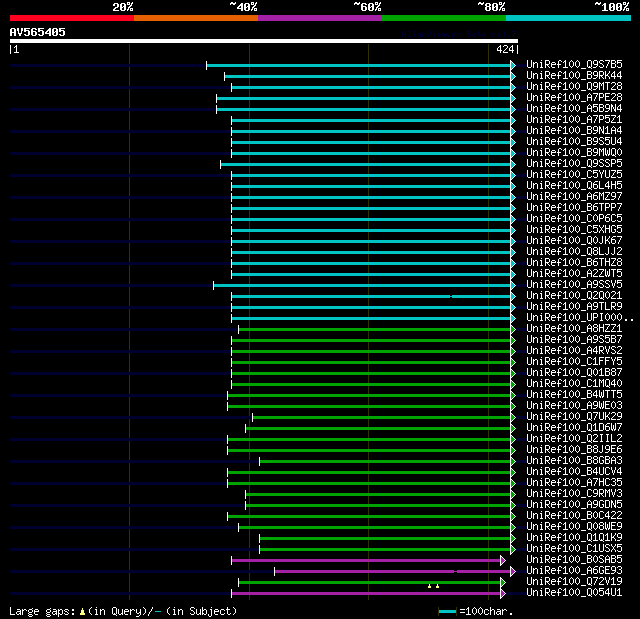640x619 pixels.
Task: Click the yellow gap markers on the Q72V19 bar
Action: (433, 586)
